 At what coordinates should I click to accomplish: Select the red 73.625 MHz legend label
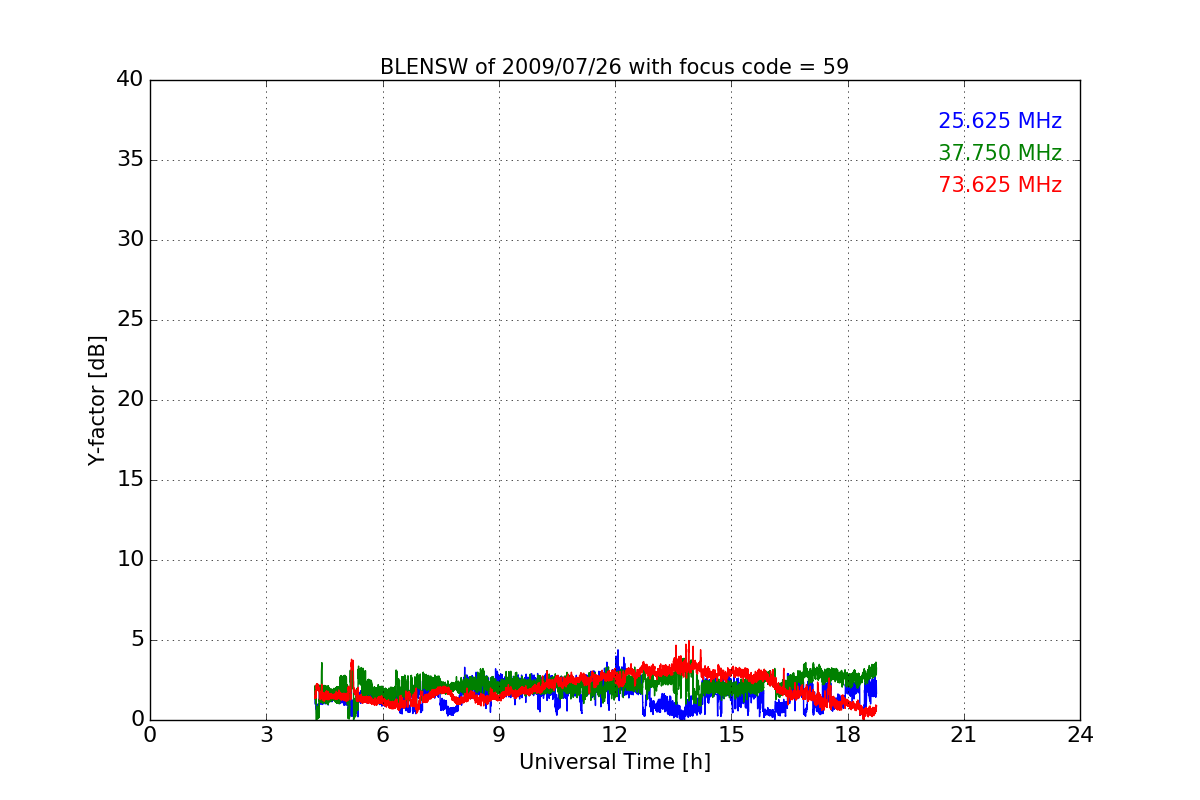coord(1000,185)
